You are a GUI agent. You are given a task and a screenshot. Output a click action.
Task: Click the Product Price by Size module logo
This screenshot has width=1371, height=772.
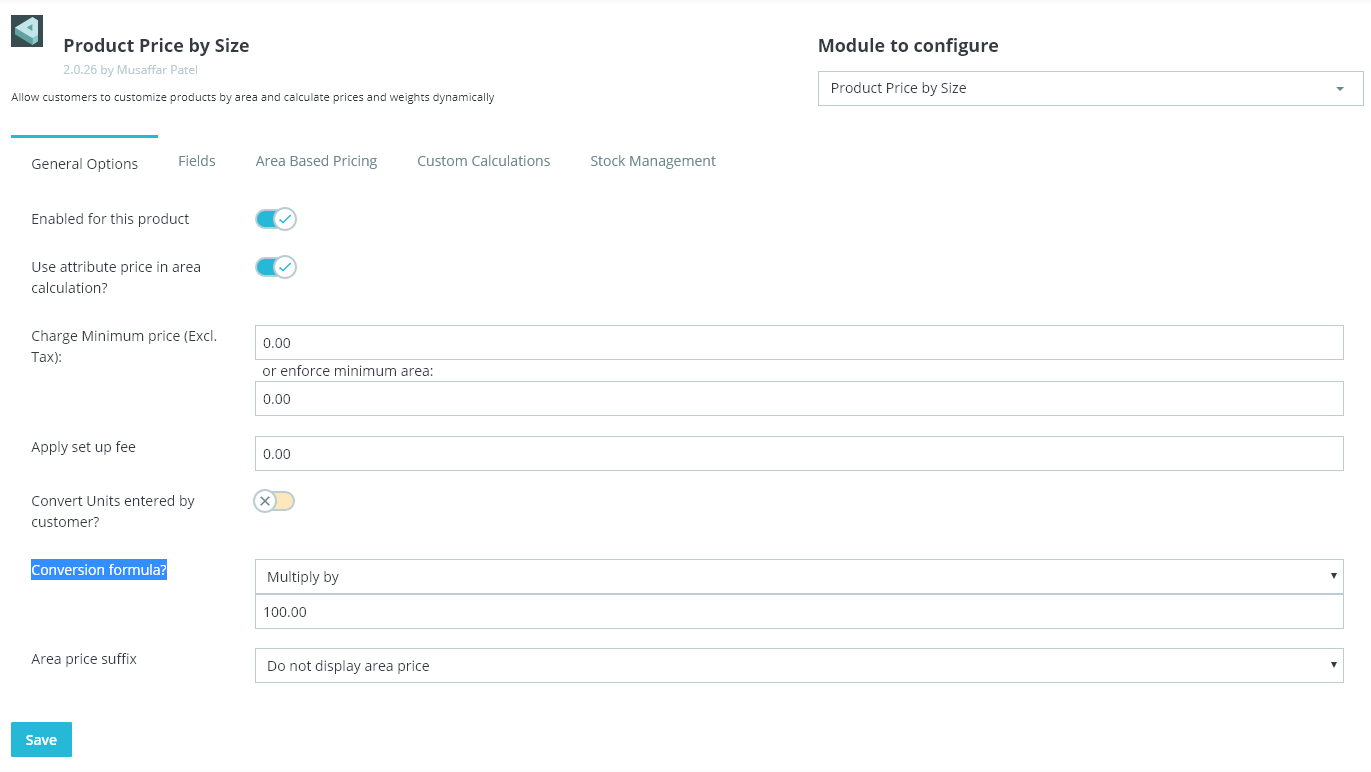[27, 31]
